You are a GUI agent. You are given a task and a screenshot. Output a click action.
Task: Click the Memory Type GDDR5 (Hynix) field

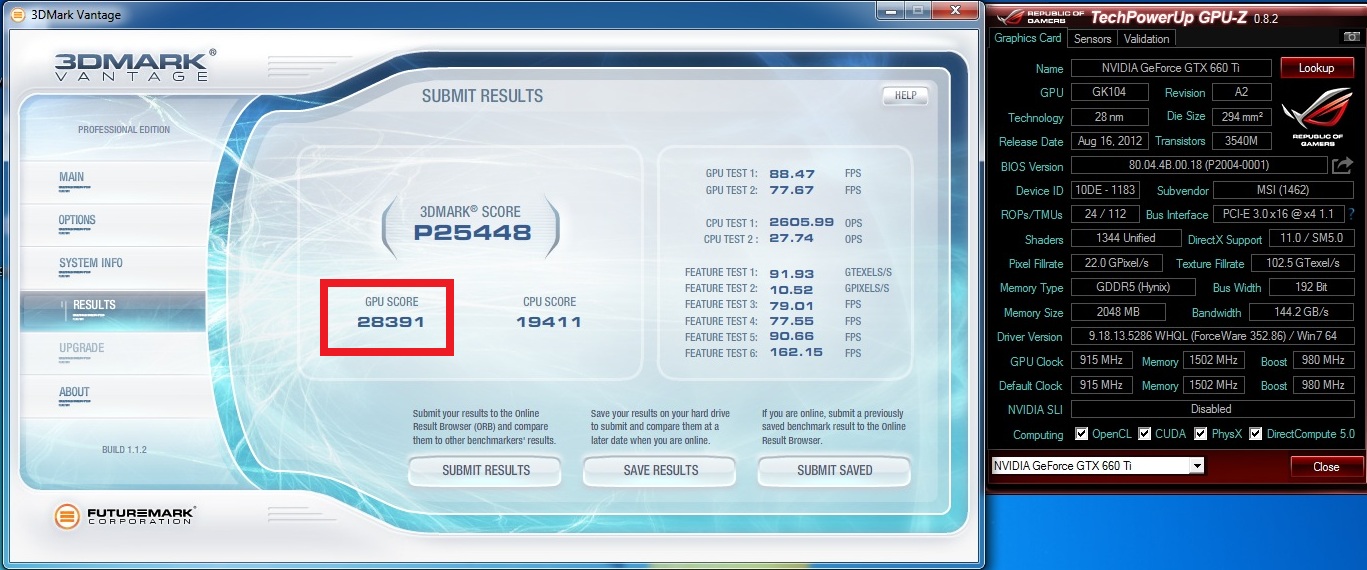coord(1133,287)
